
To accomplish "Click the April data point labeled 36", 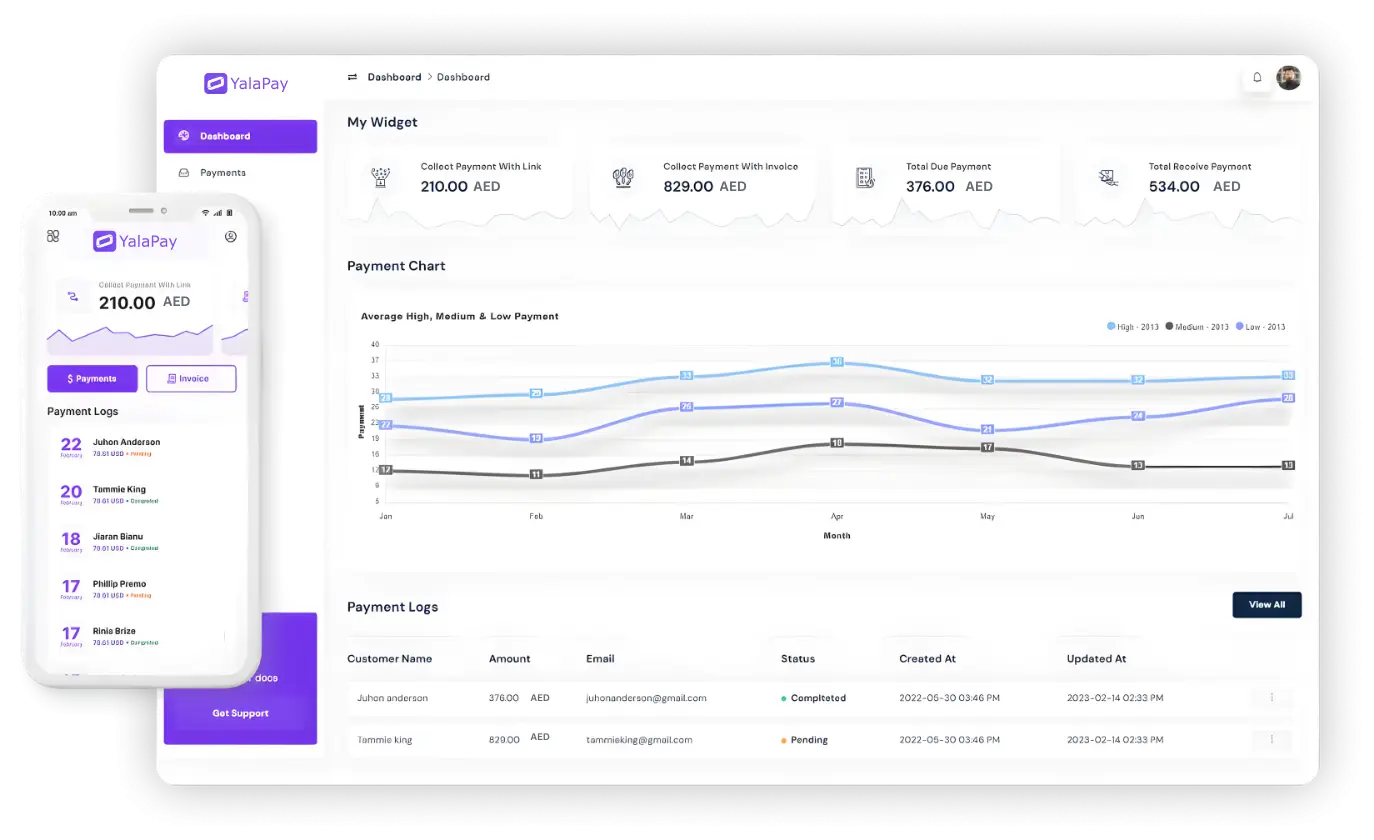I will (x=837, y=362).
